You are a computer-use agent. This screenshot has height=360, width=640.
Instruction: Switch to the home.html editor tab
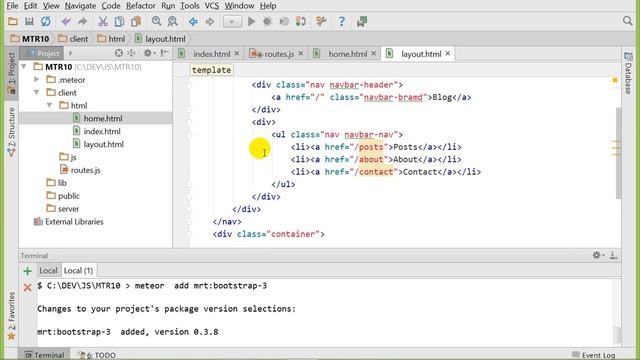coord(347,54)
